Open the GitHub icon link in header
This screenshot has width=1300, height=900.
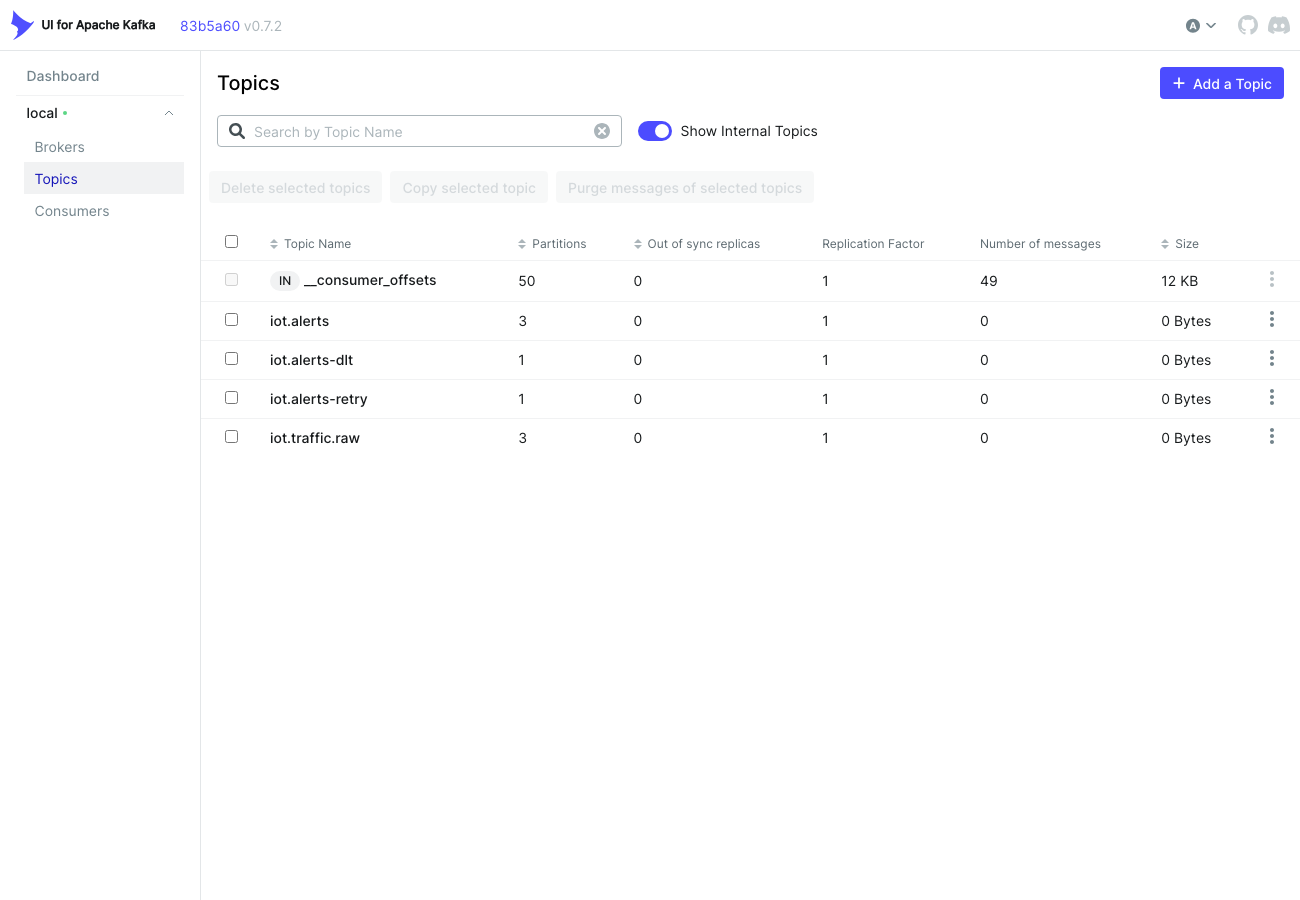(x=1248, y=25)
